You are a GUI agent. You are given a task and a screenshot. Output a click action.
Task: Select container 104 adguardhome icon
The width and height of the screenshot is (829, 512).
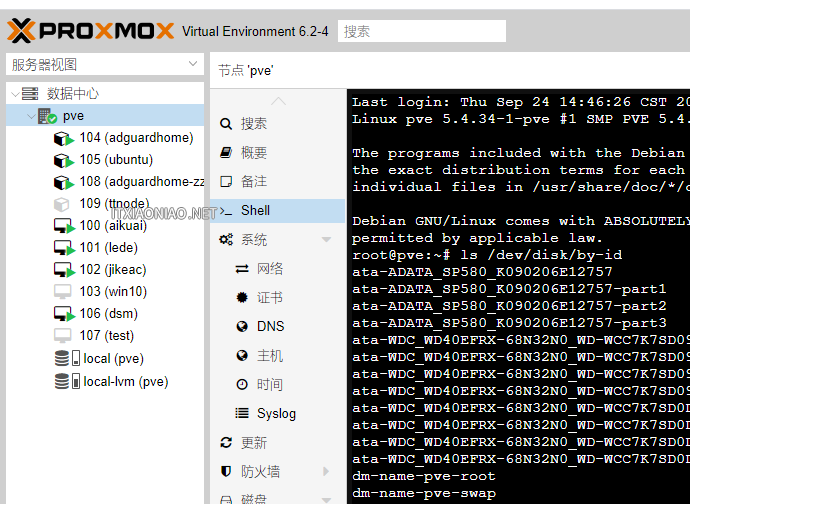click(x=63, y=139)
